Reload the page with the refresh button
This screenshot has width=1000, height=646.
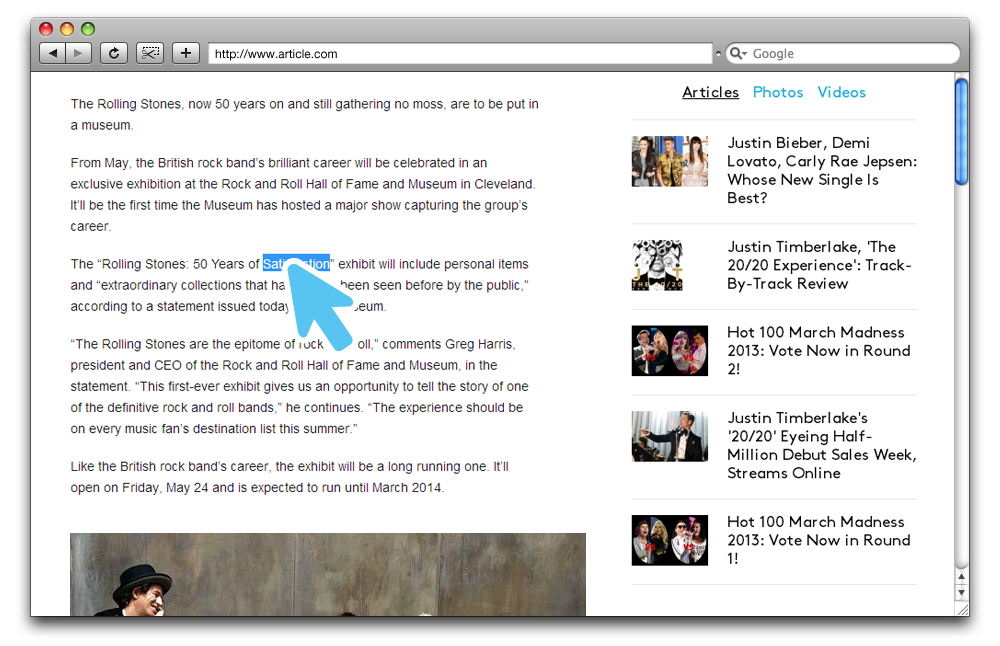114,53
